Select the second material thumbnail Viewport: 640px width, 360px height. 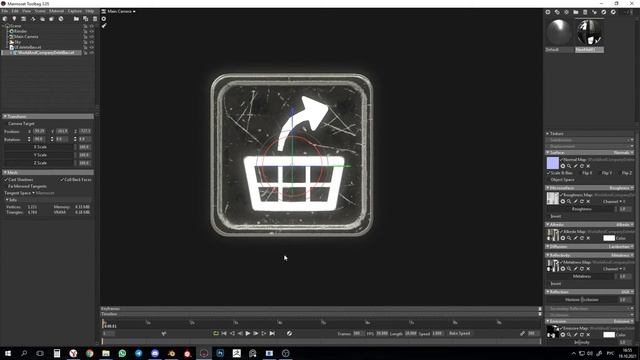tap(589, 32)
